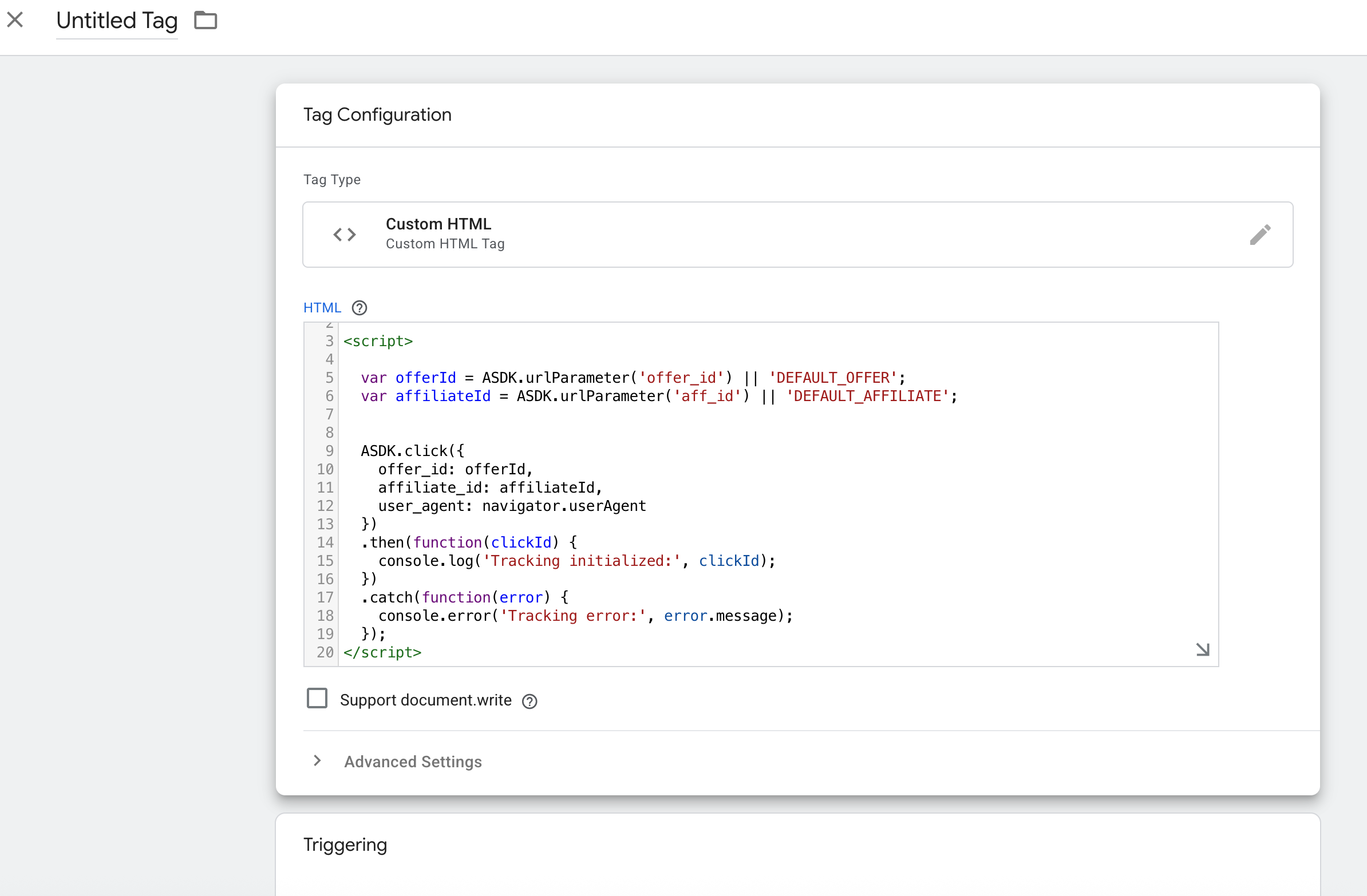This screenshot has height=896, width=1367.
Task: Rename the Untitled Tag title
Action: (117, 21)
